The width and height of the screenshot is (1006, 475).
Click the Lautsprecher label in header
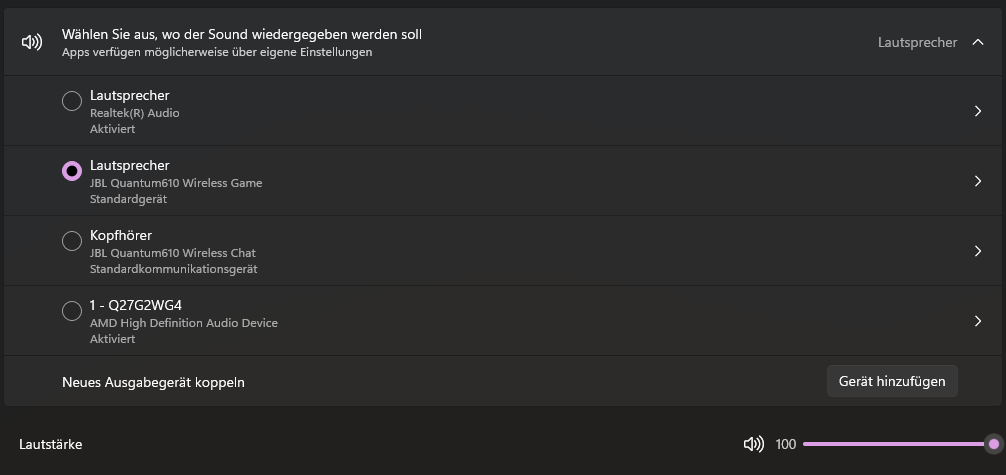click(x=917, y=42)
